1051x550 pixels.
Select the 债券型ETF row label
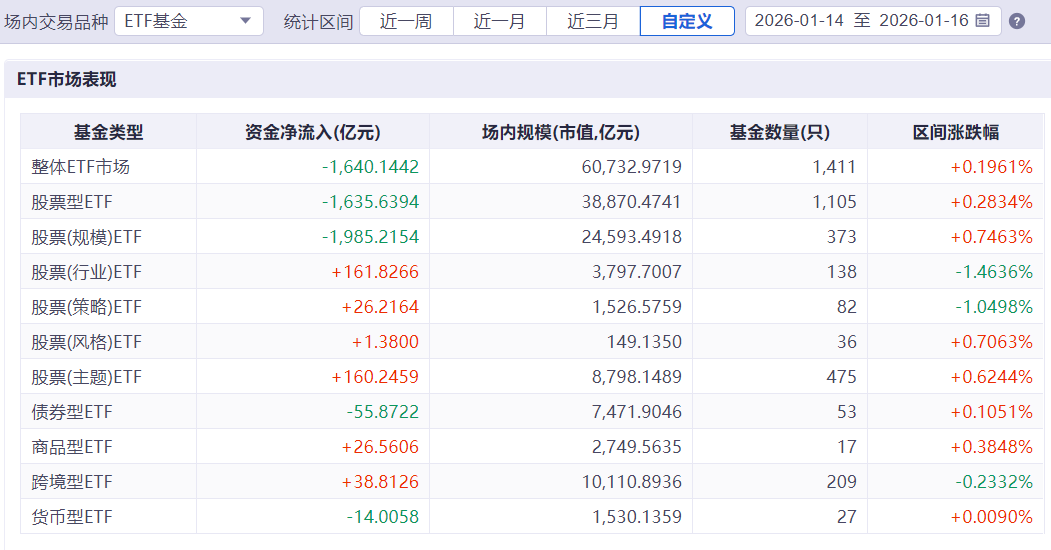coord(72,411)
